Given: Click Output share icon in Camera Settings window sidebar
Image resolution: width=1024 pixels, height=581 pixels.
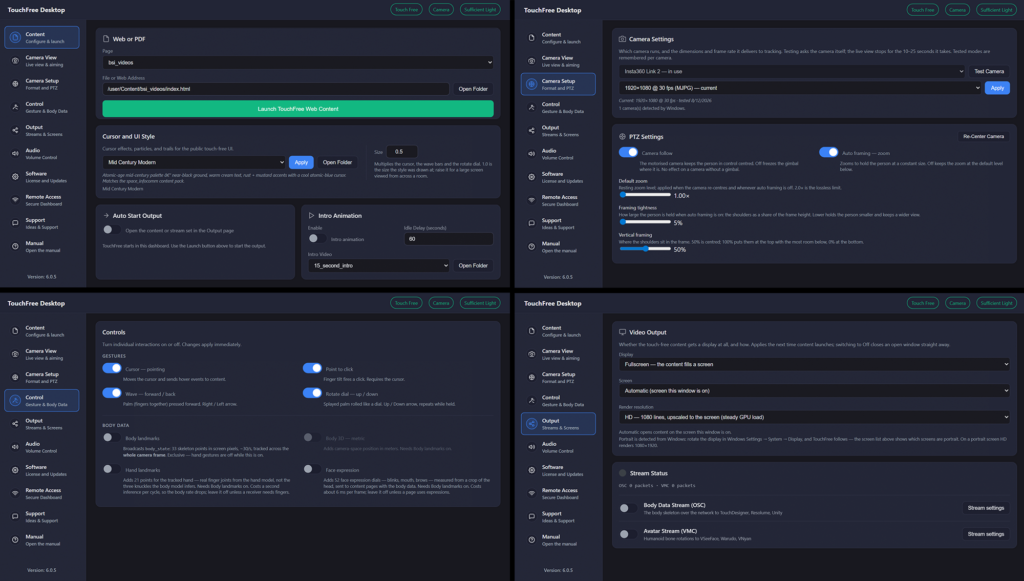Looking at the screenshot, I should click(x=532, y=131).
